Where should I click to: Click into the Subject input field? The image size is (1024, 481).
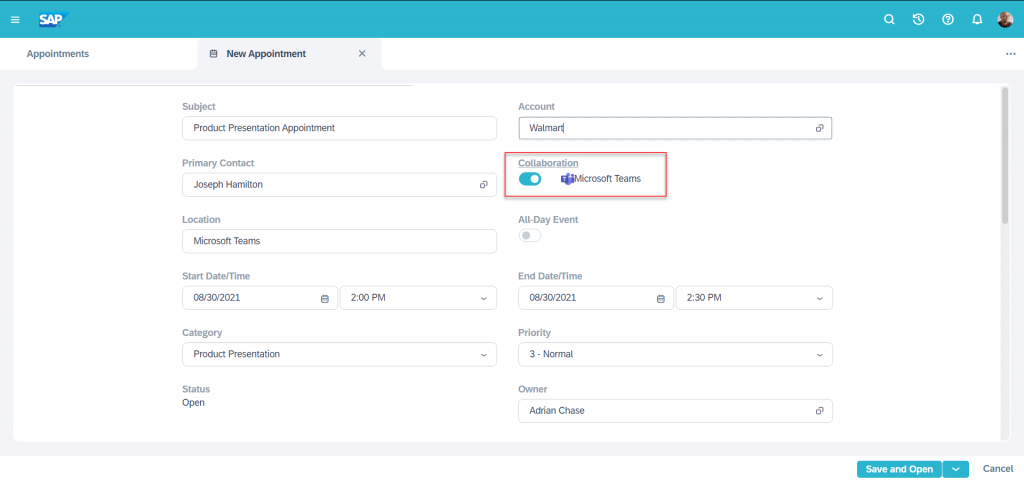click(340, 128)
